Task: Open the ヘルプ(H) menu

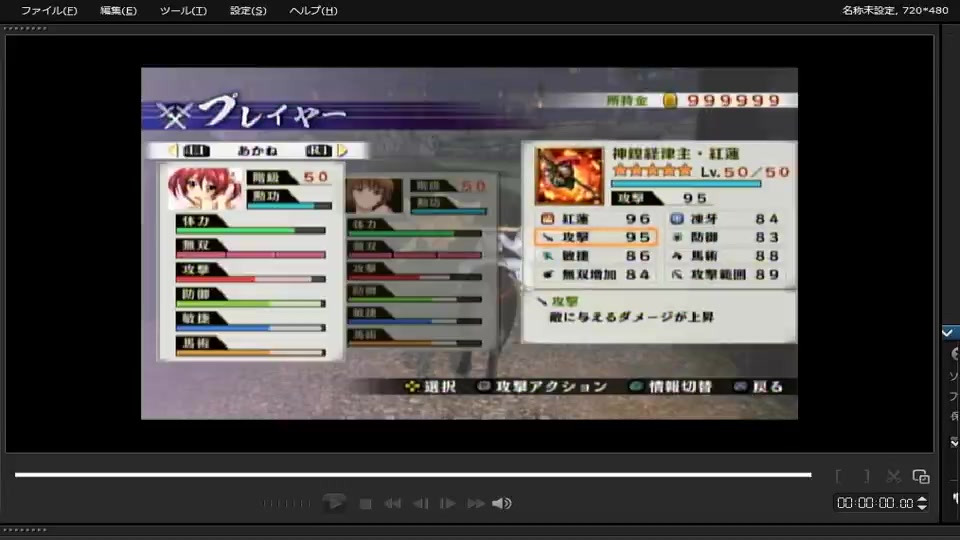Action: coord(313,10)
